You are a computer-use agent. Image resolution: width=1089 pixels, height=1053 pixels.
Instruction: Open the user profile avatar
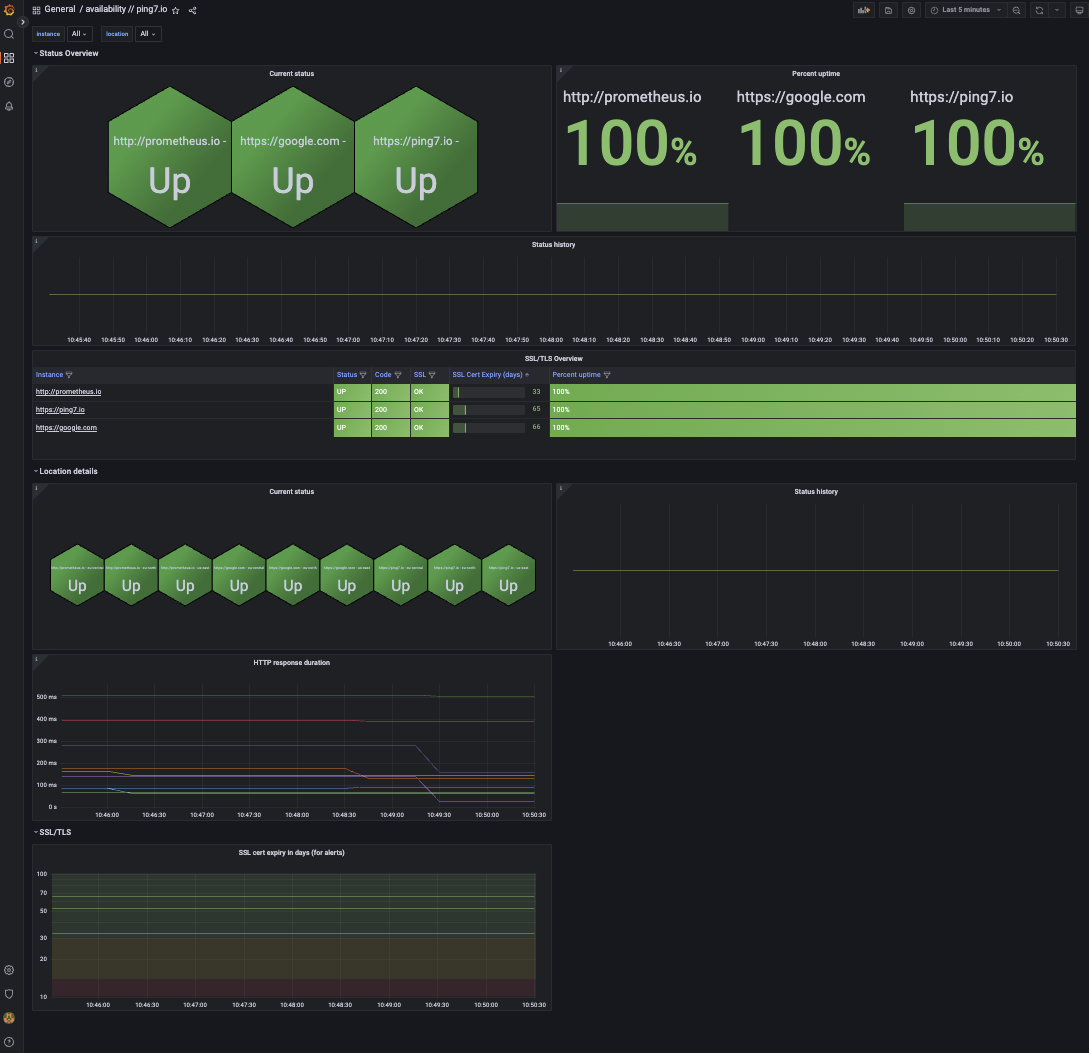coord(9,1018)
